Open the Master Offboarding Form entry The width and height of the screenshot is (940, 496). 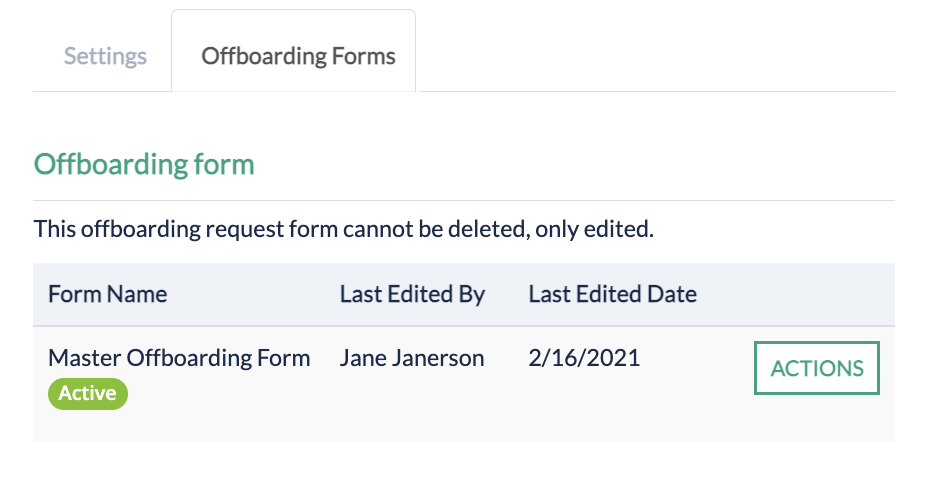pos(179,358)
